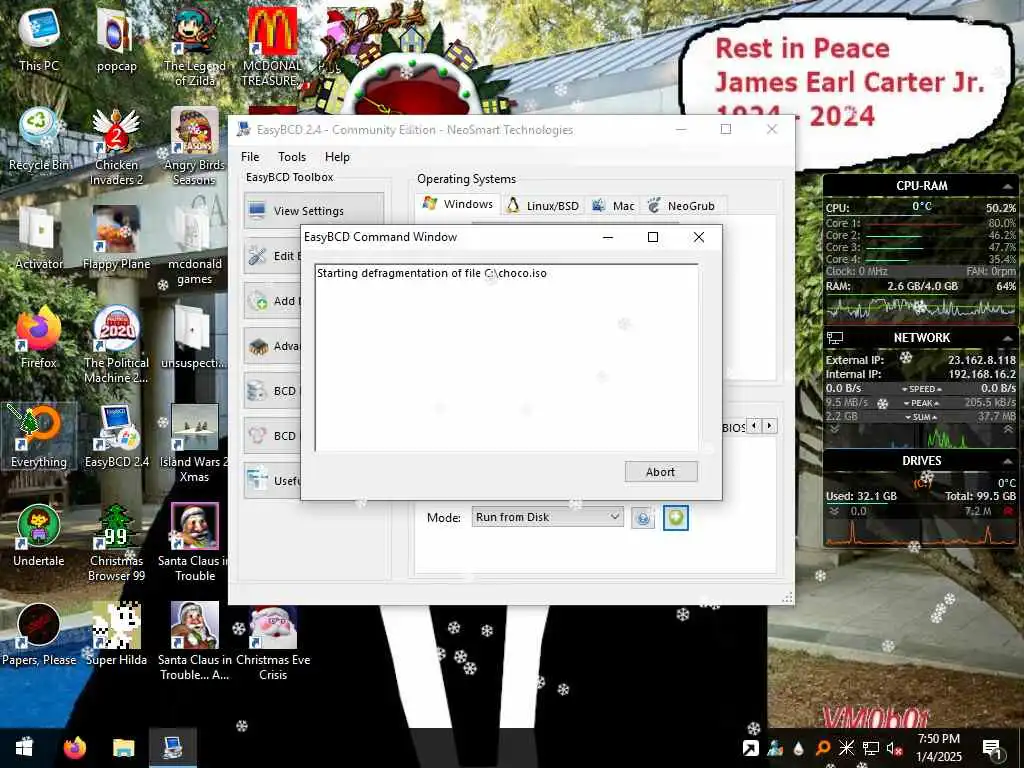Click the Everything magnifier tray icon
Screen dimensions: 1024x768
822,748
